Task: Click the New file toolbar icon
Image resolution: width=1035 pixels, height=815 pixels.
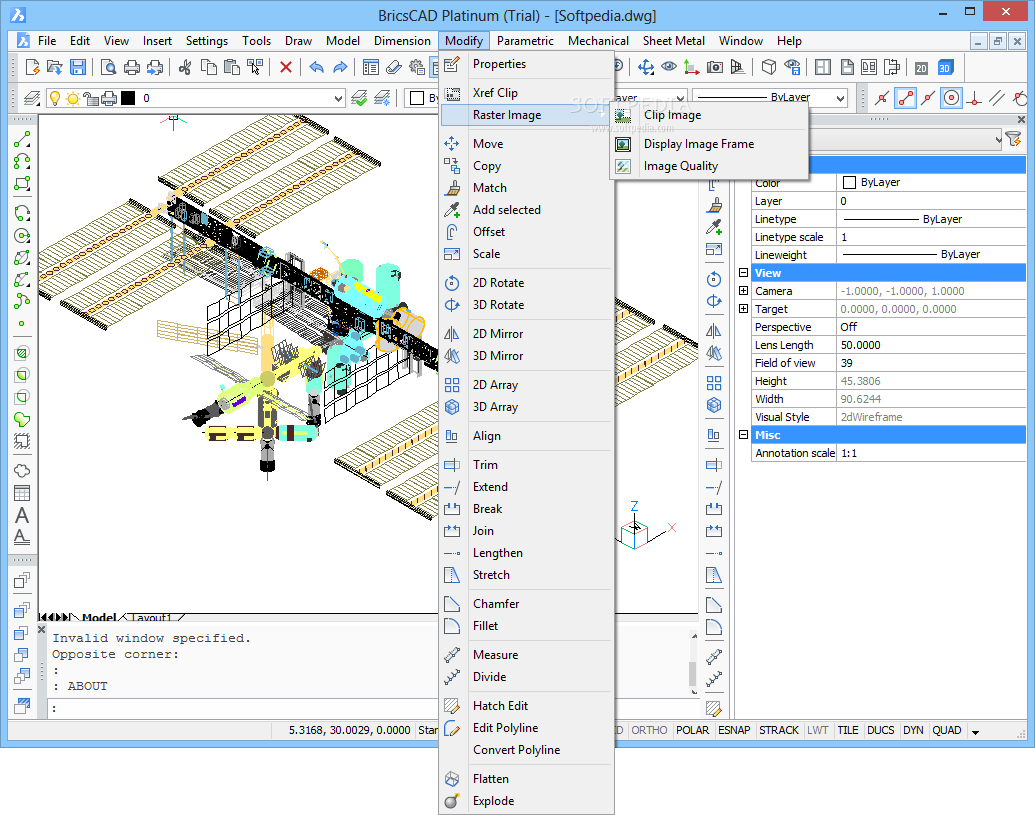Action: click(32, 67)
